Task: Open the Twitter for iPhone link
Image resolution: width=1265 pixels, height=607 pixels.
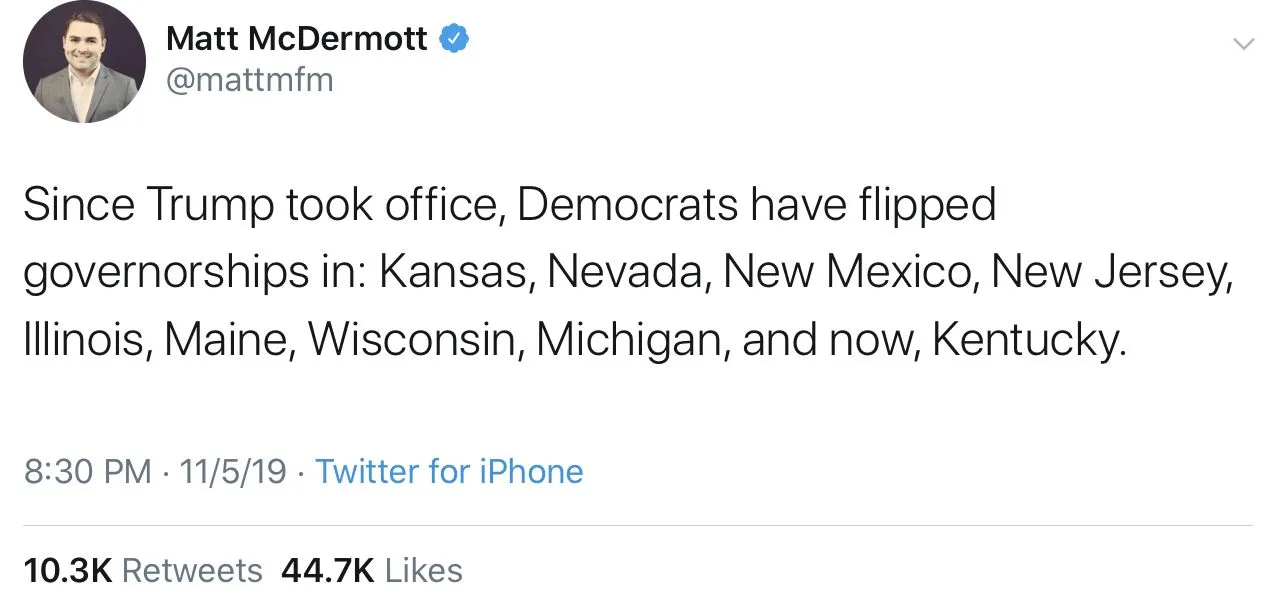Action: click(449, 471)
